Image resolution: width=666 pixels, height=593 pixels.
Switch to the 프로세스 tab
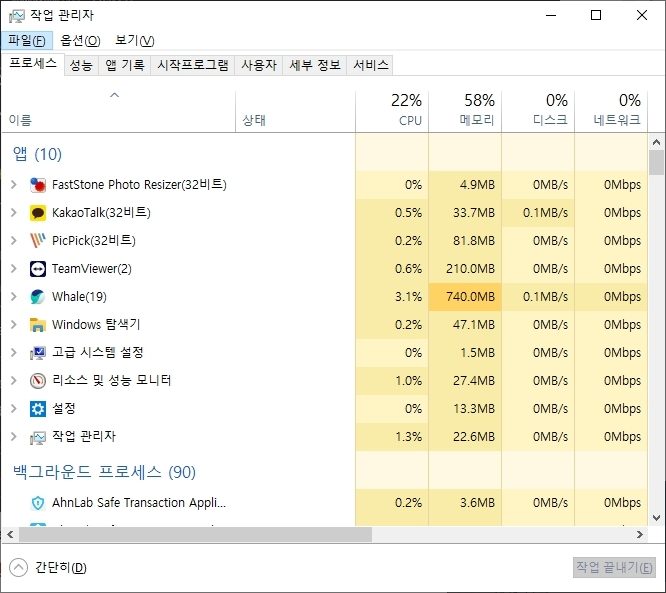(x=33, y=64)
